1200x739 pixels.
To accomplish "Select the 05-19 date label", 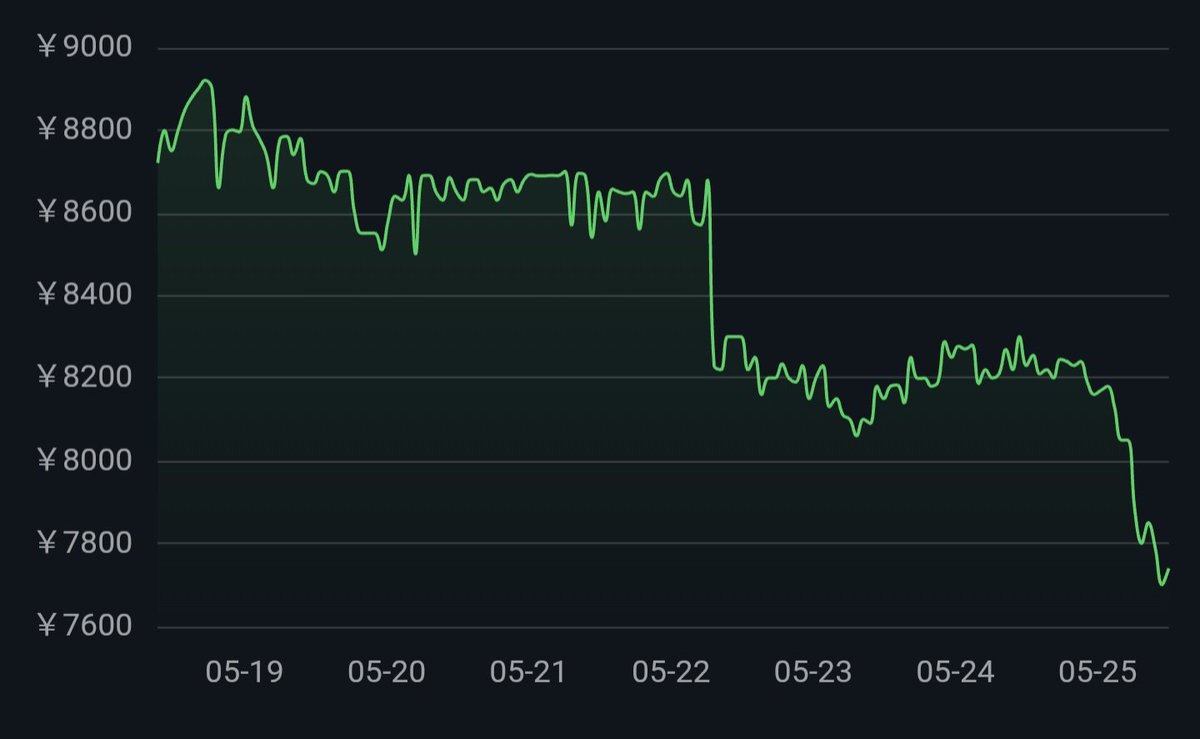I will pos(244,673).
